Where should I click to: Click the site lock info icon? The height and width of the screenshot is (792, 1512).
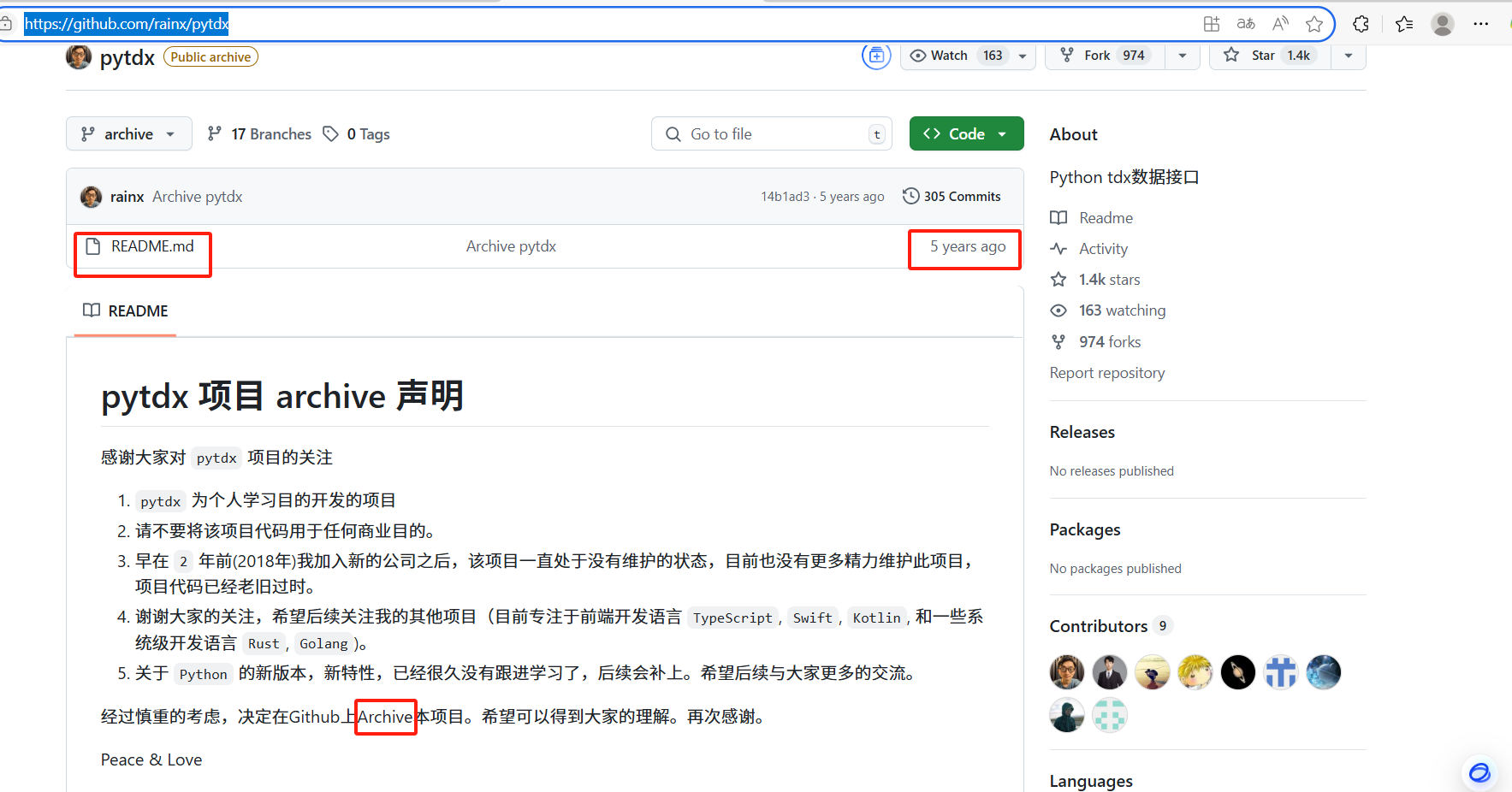(6, 24)
